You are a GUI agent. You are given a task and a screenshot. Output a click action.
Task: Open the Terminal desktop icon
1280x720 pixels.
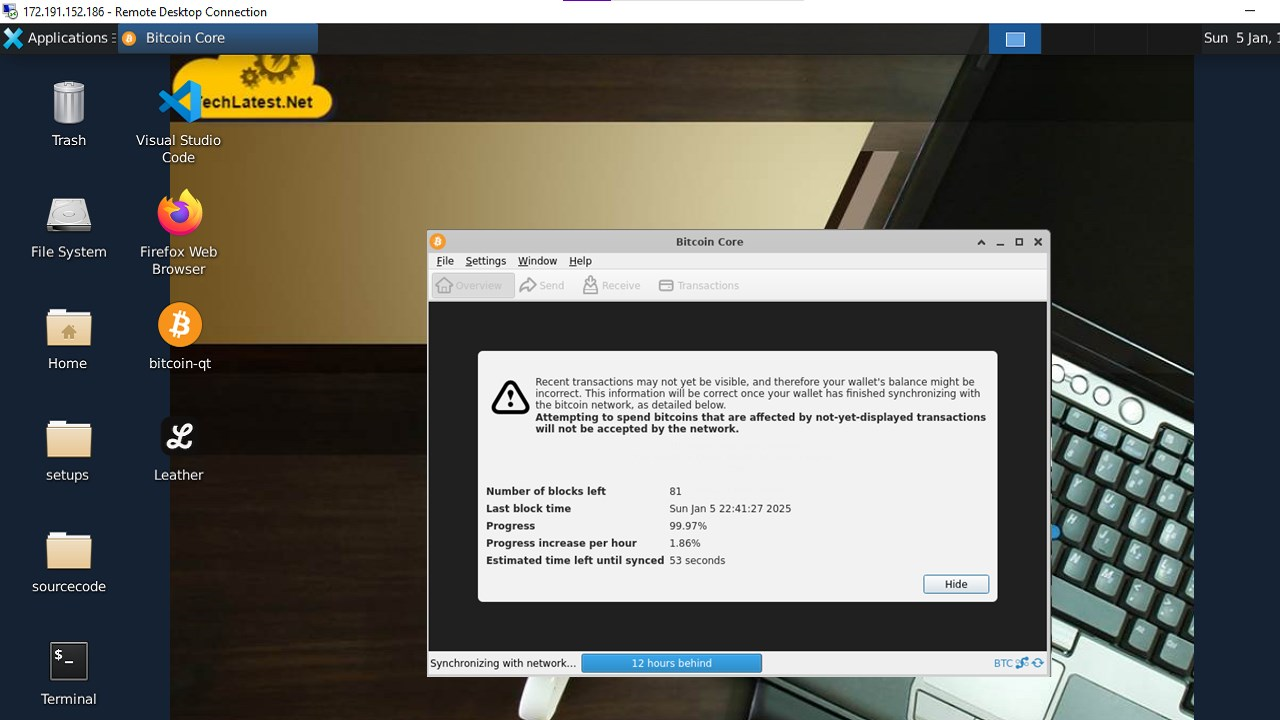69,661
